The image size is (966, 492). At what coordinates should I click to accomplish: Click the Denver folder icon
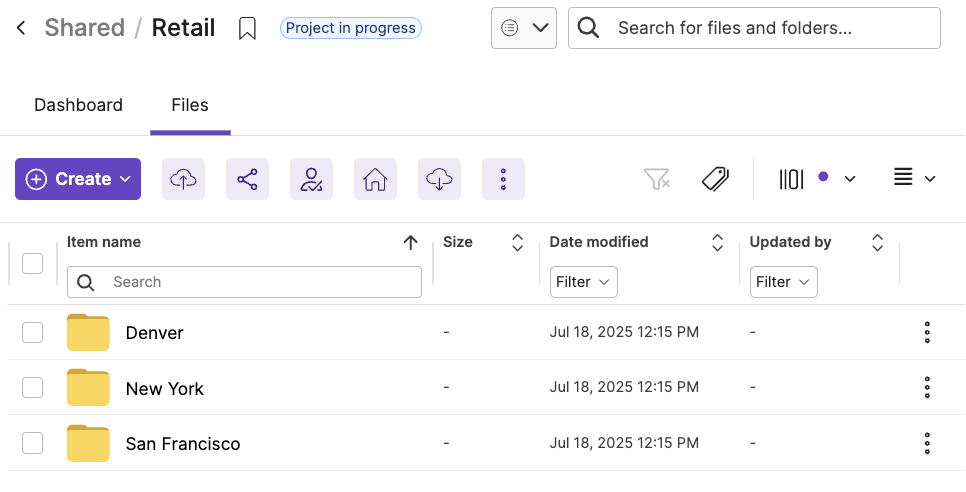tap(88, 333)
